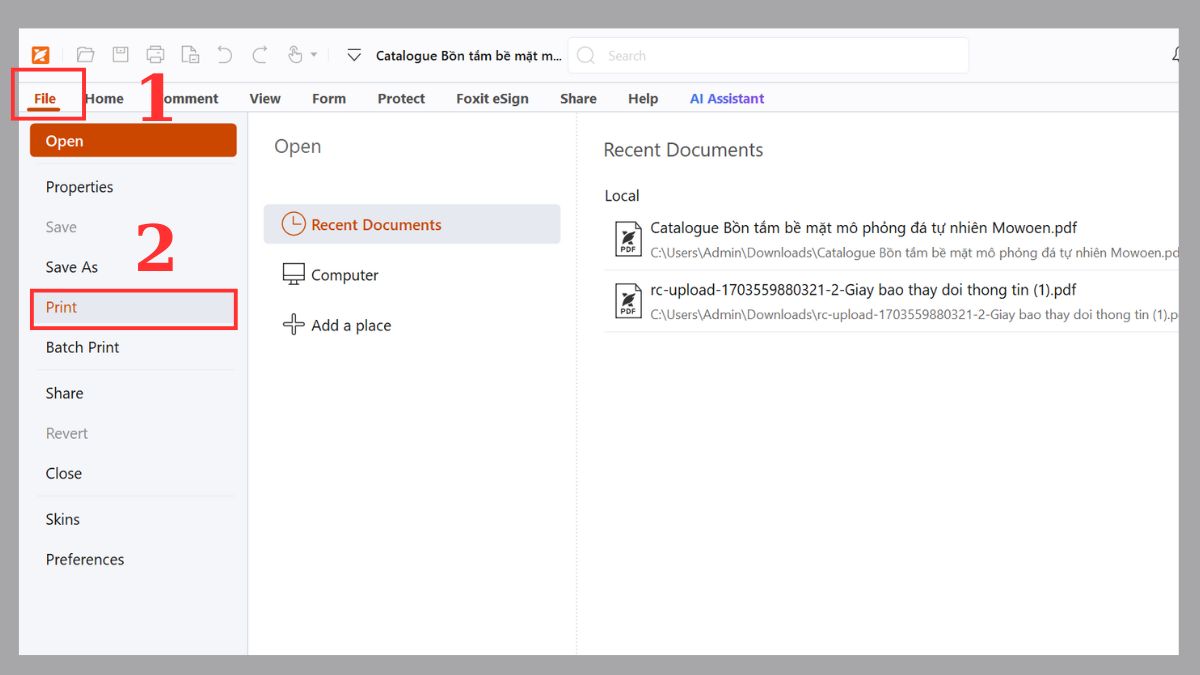The width and height of the screenshot is (1200, 675).
Task: Click the Redo arrow icon
Action: tap(260, 55)
